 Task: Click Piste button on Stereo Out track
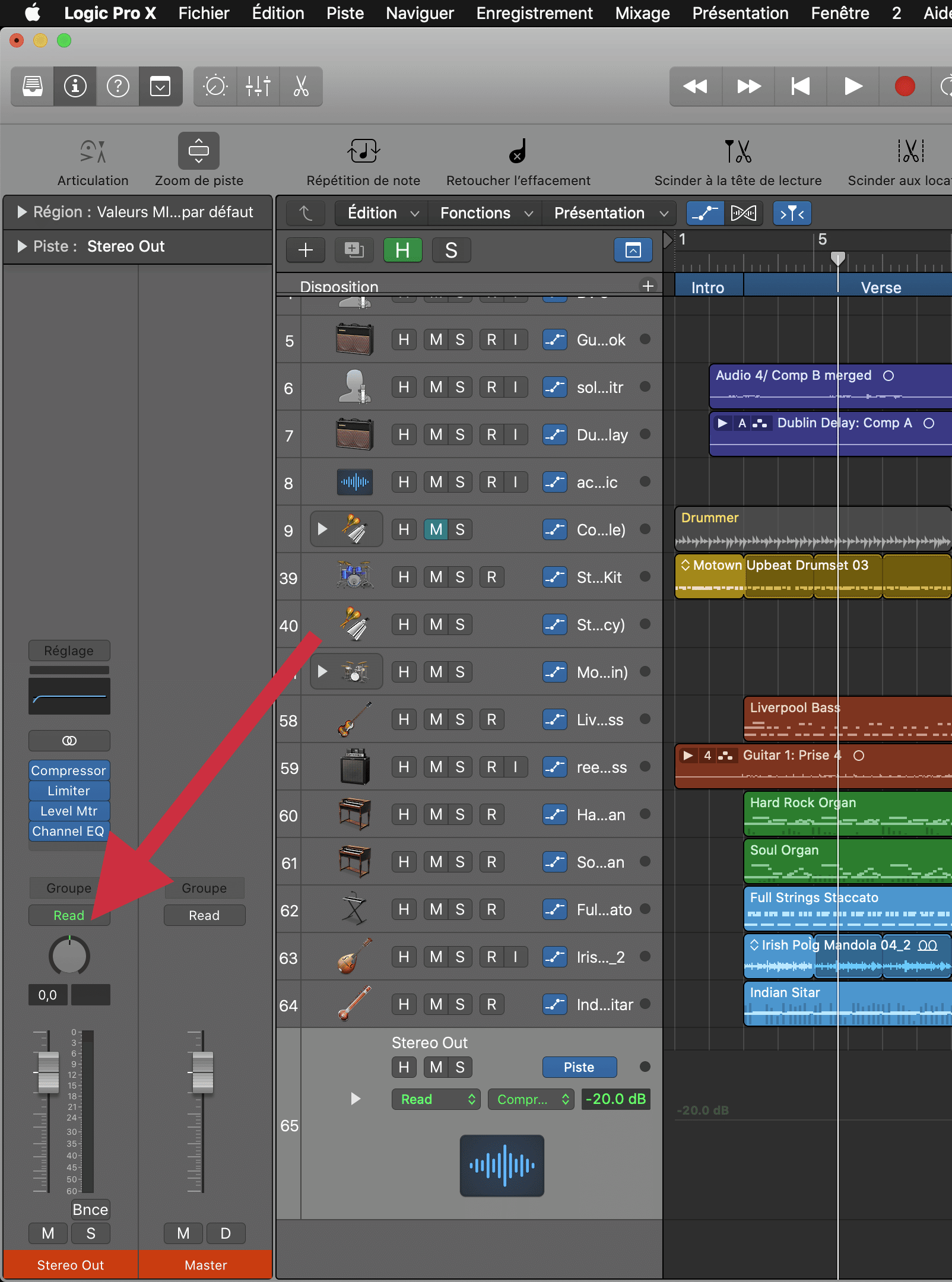coord(579,1067)
